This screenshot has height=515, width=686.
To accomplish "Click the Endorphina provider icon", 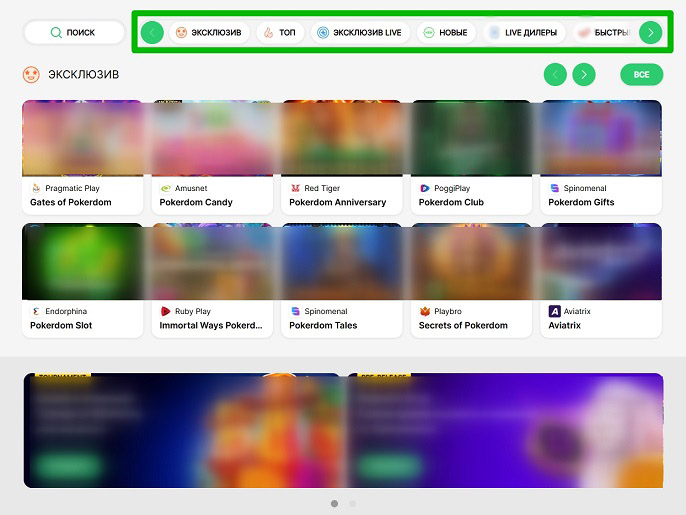I will point(36,311).
